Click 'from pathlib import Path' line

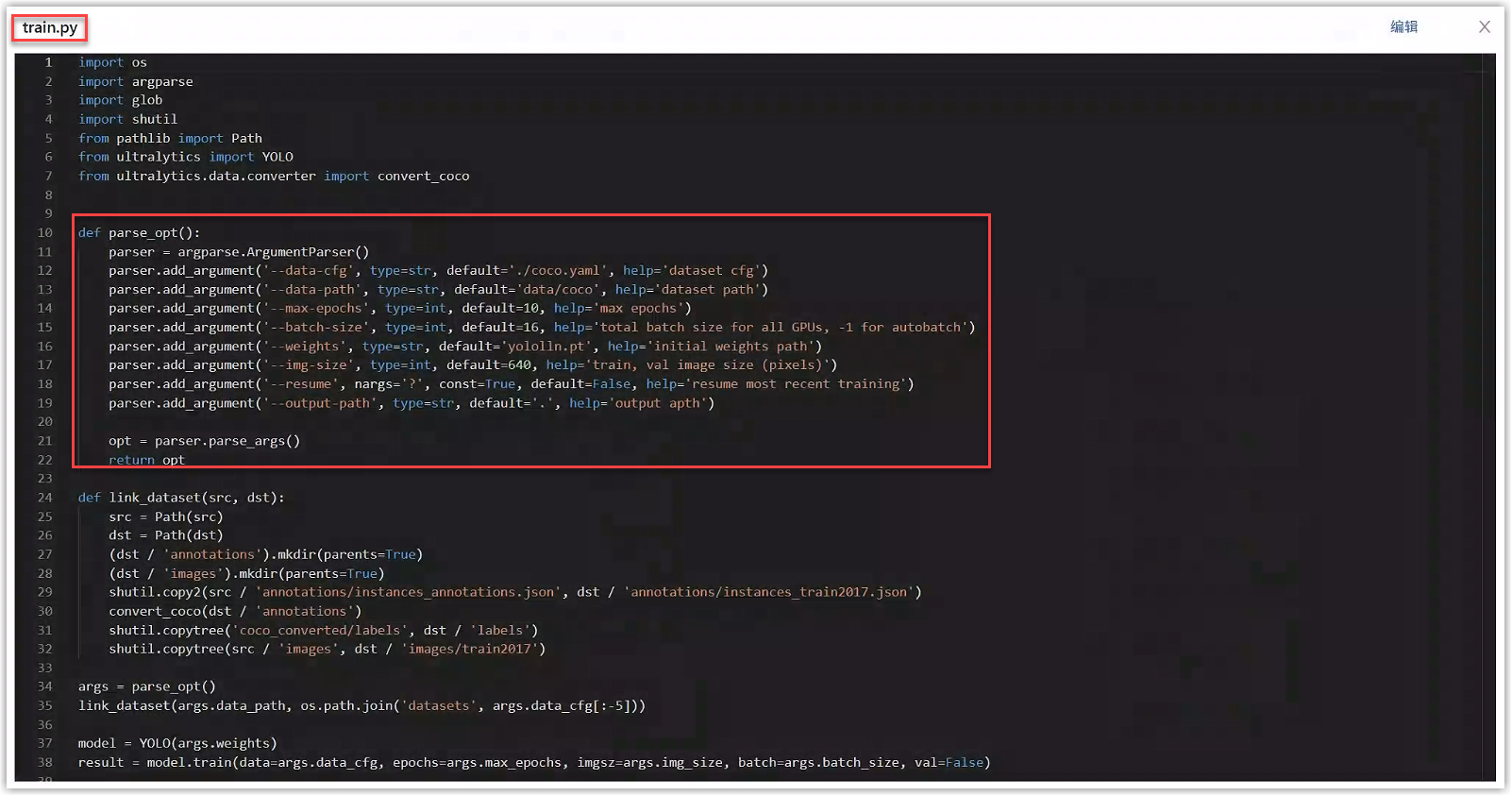[170, 138]
